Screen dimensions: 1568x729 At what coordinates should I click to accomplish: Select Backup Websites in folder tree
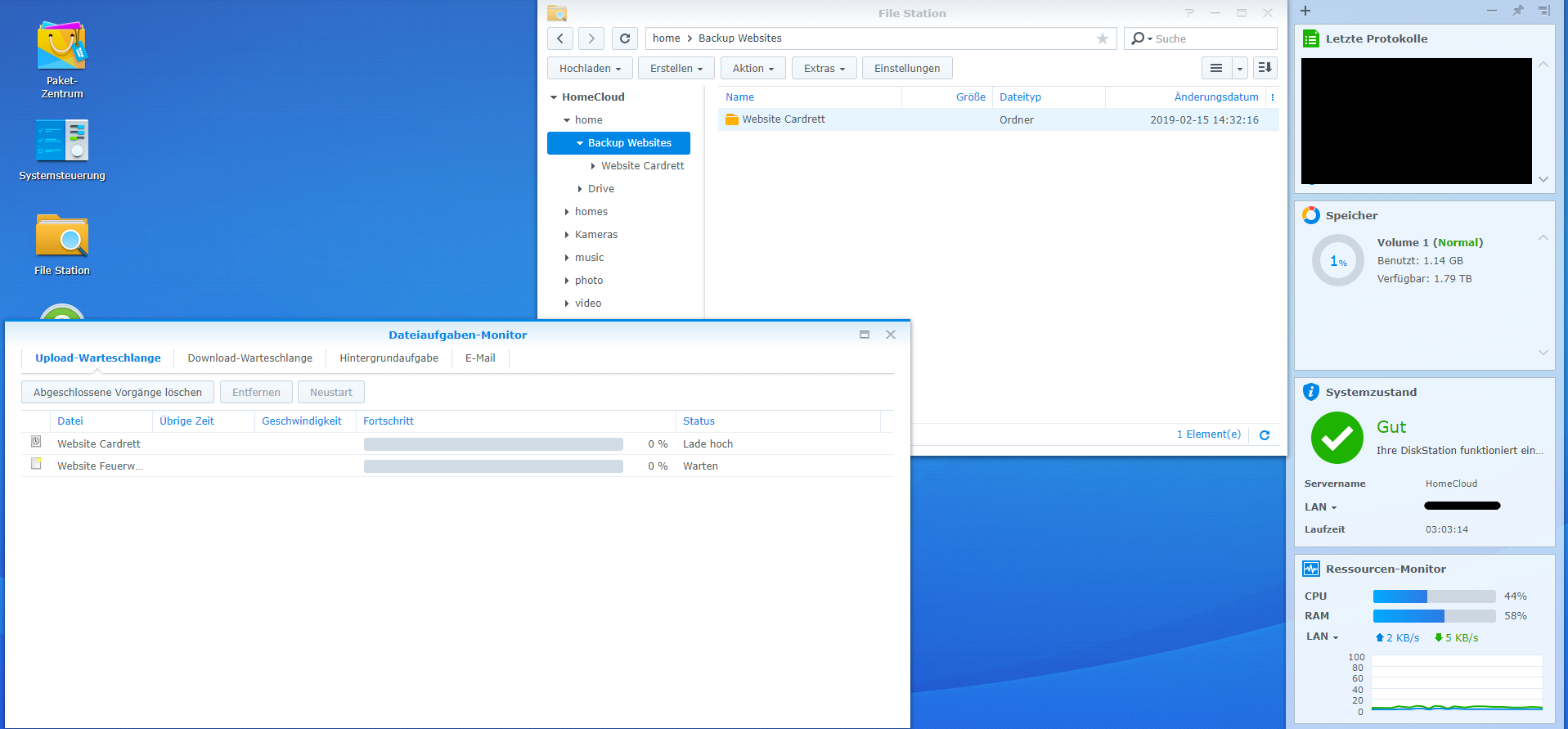tap(618, 143)
